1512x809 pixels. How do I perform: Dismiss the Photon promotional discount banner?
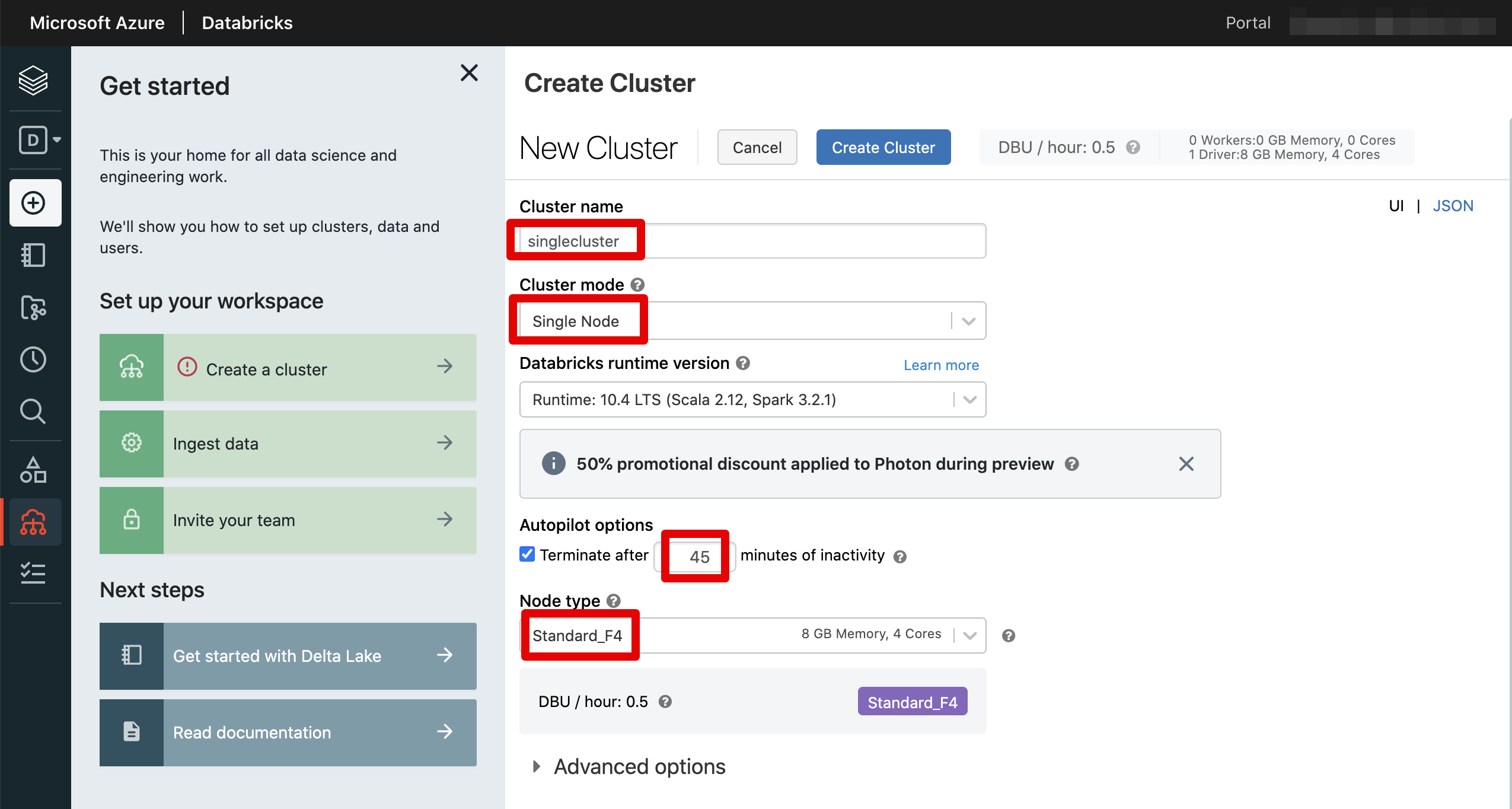click(x=1186, y=464)
